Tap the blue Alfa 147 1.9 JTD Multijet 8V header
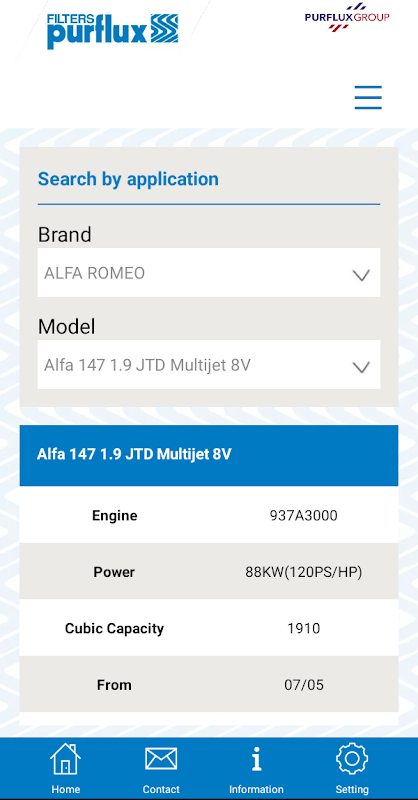 (x=209, y=455)
